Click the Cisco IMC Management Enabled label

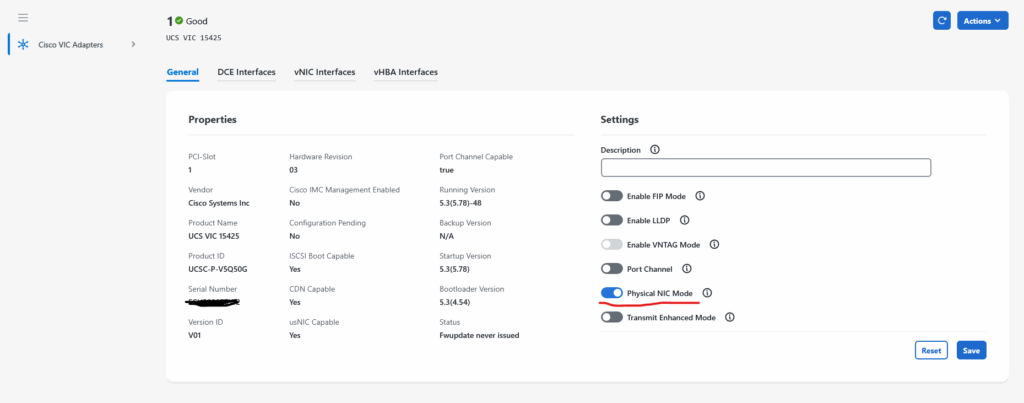point(344,189)
